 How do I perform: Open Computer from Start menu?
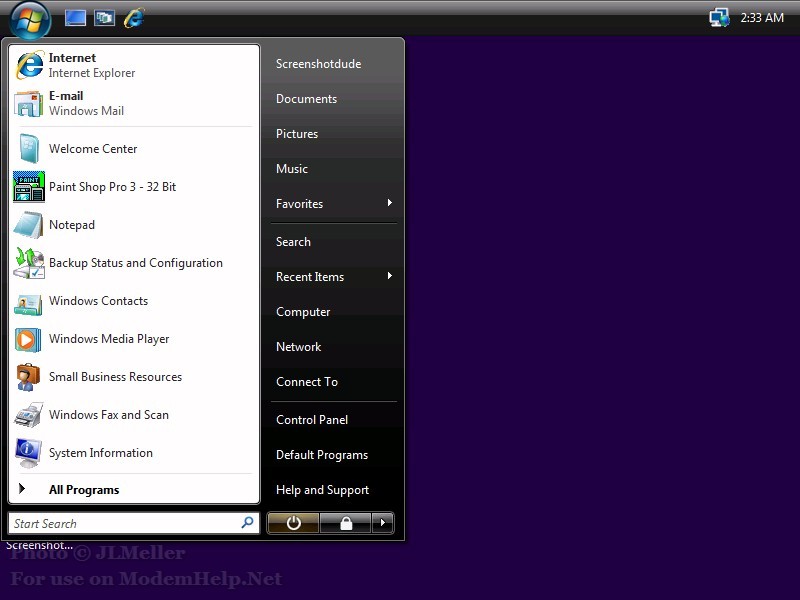click(303, 312)
